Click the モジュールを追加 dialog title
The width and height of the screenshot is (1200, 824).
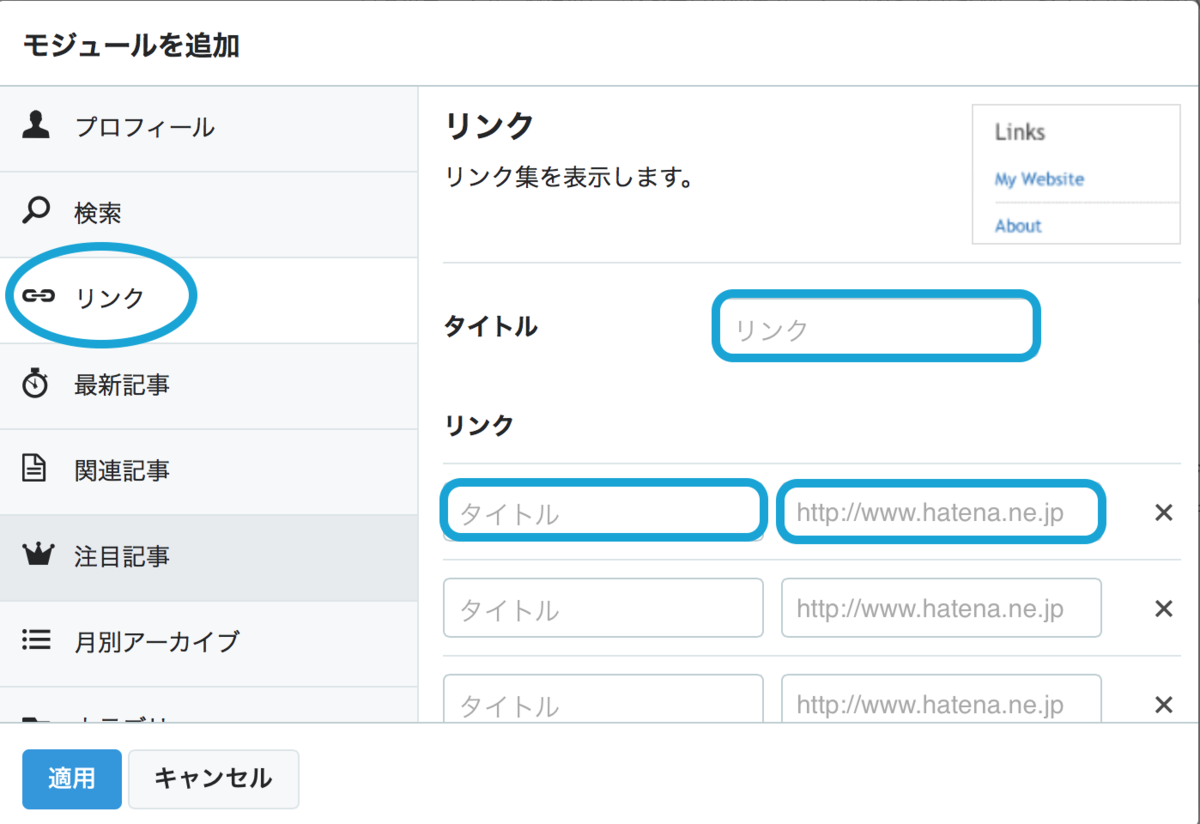coord(131,45)
